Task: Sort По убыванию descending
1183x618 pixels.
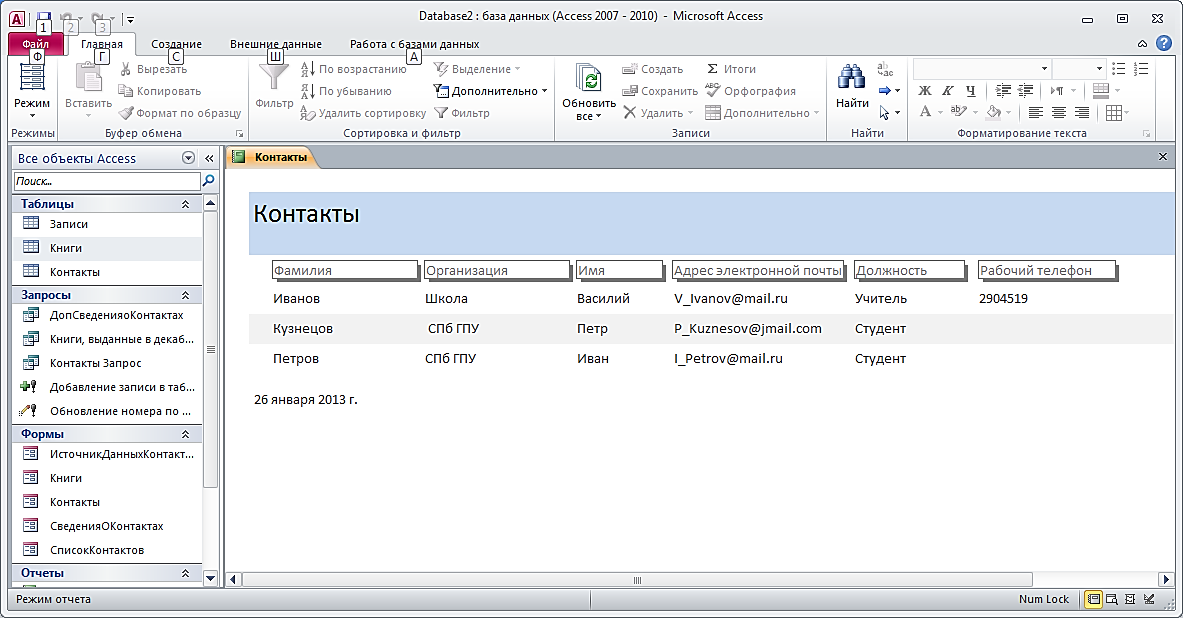Action: click(x=346, y=91)
